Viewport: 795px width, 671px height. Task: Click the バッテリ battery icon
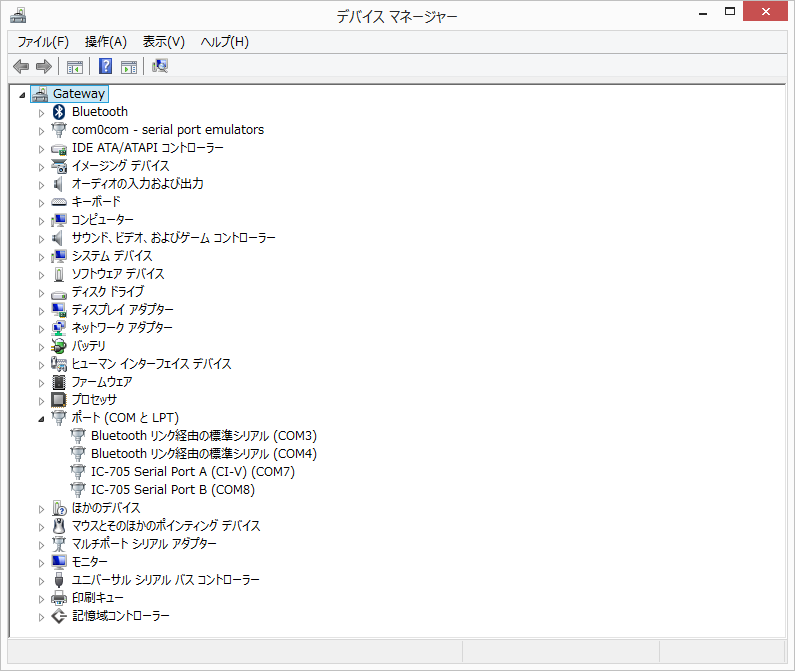tap(59, 346)
